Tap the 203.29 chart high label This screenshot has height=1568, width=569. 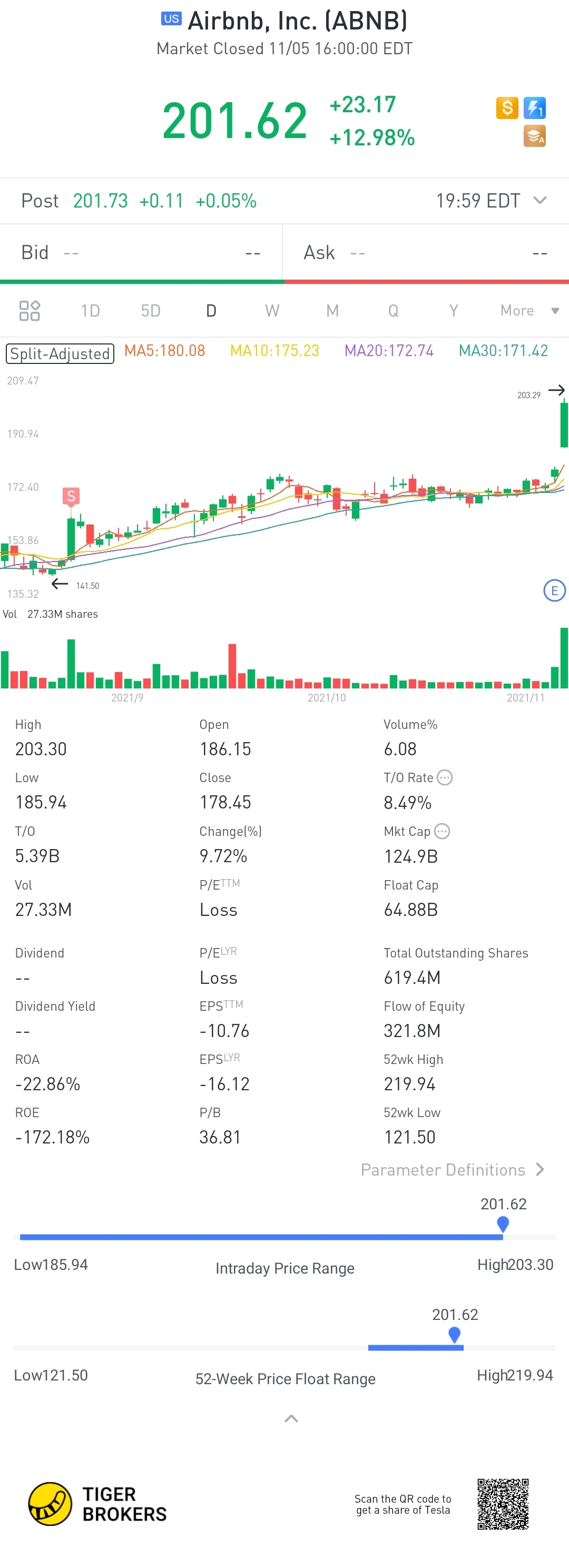529,395
